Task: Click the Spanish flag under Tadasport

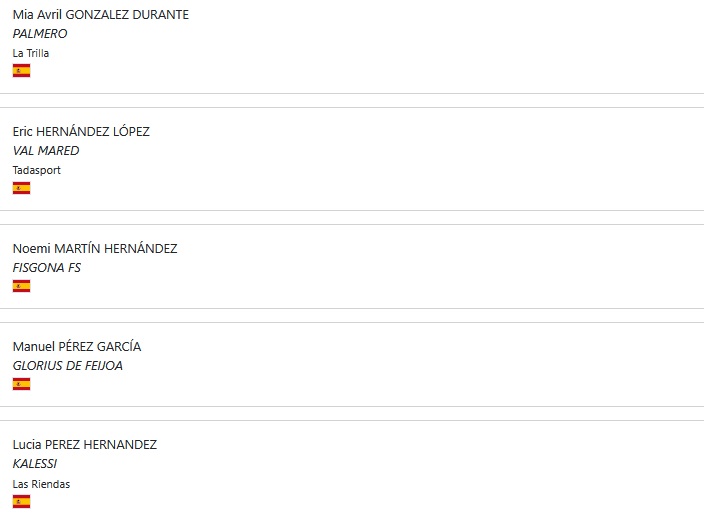Action: (21, 188)
